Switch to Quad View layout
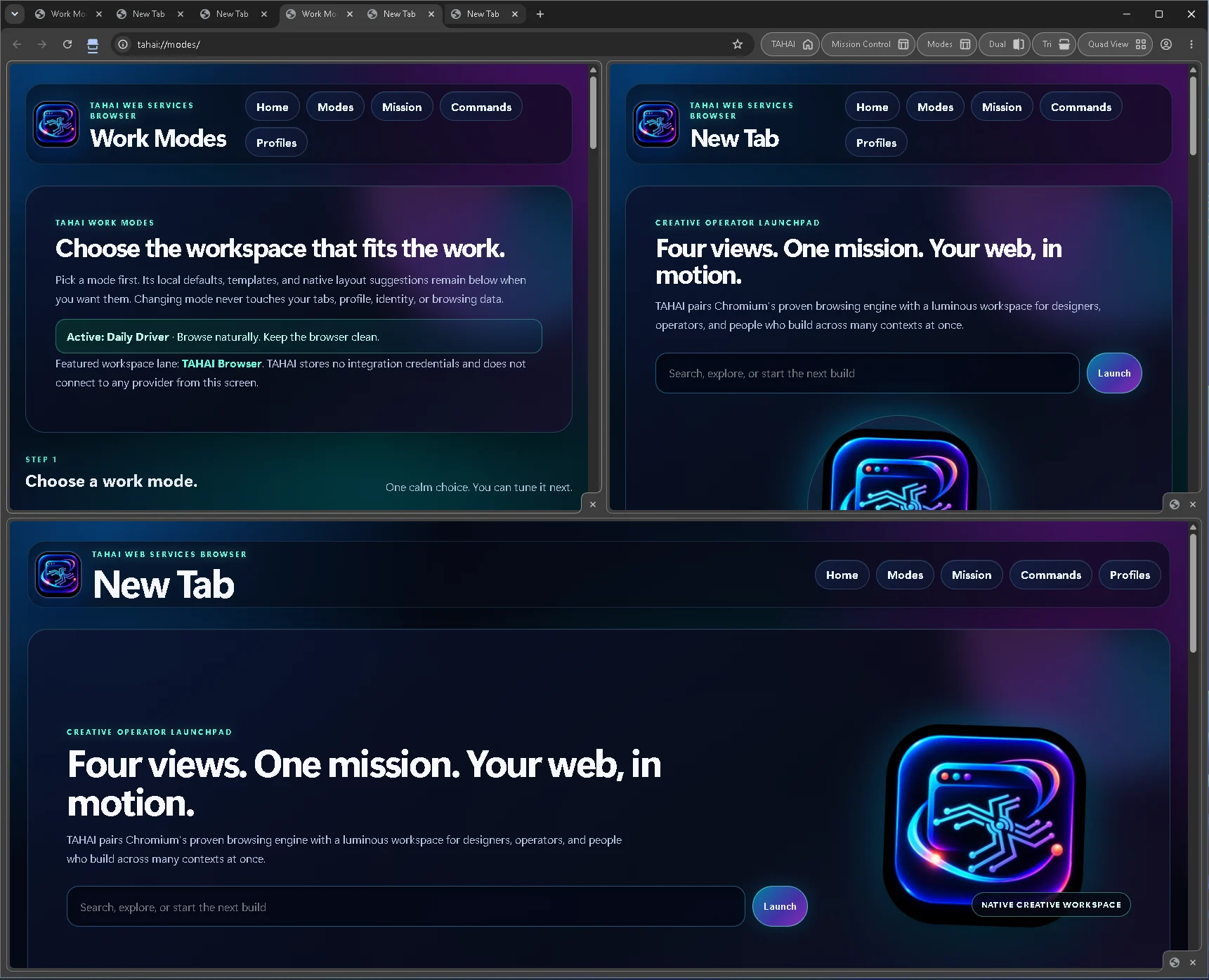The width and height of the screenshot is (1209, 980). pyautogui.click(x=1116, y=44)
